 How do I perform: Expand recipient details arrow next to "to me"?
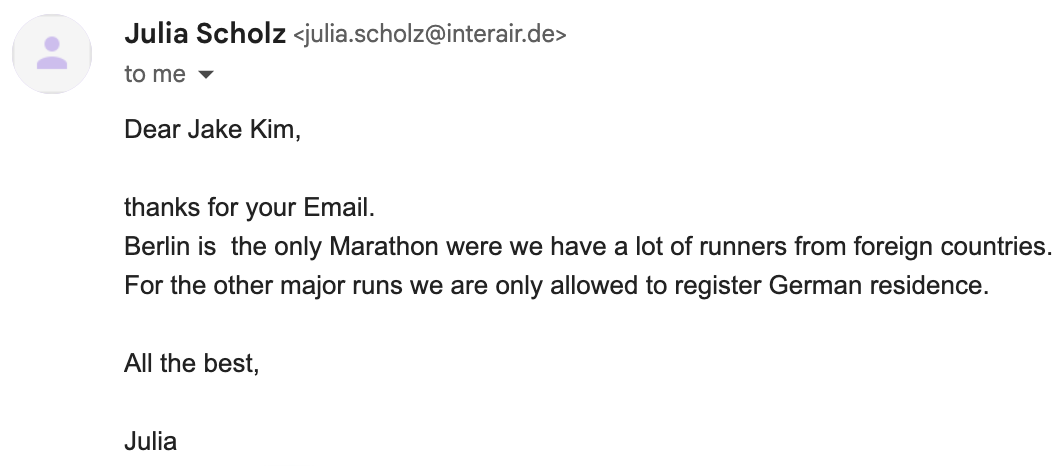coord(206,75)
